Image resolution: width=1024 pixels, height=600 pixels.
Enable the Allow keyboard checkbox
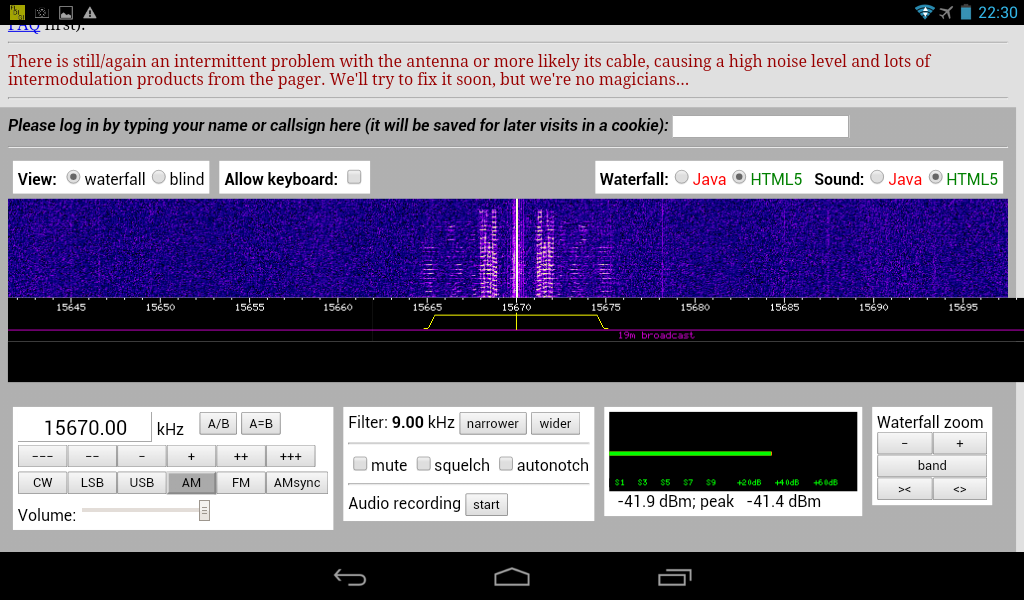point(354,177)
